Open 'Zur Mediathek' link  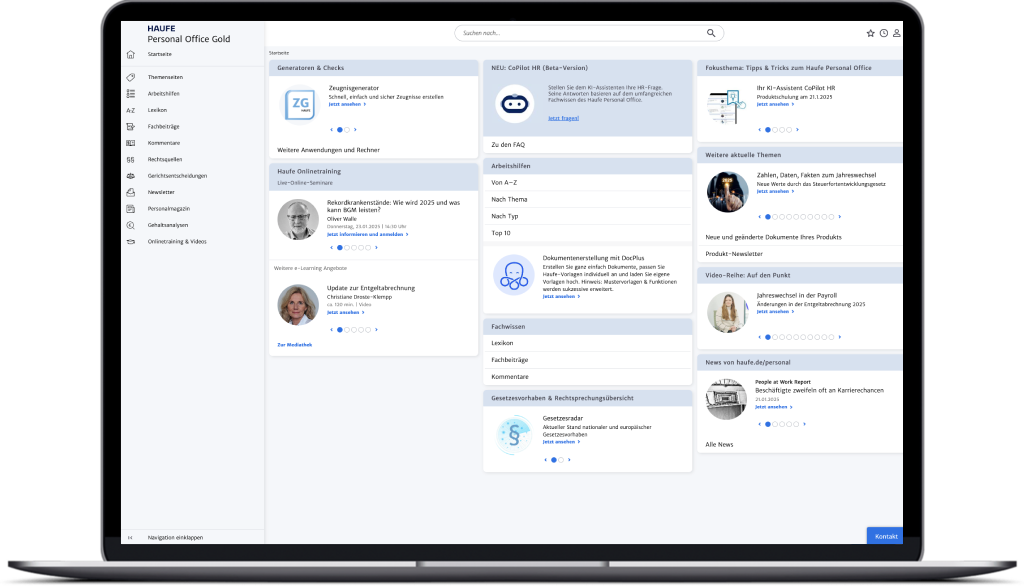(x=295, y=345)
